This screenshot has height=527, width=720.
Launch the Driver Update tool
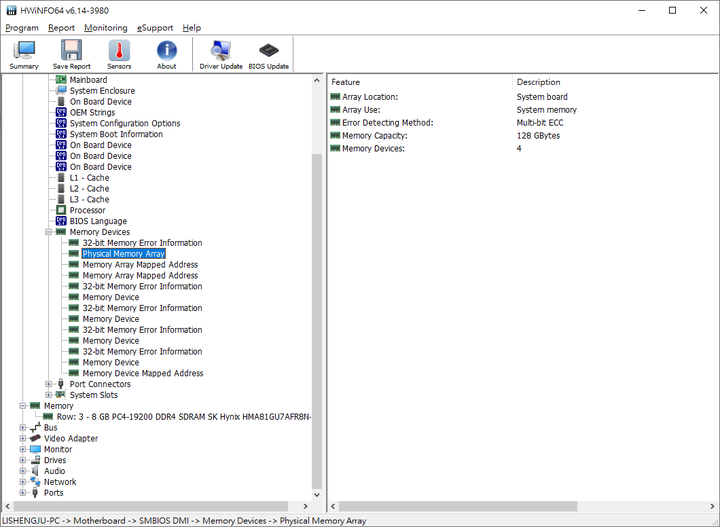click(x=221, y=55)
